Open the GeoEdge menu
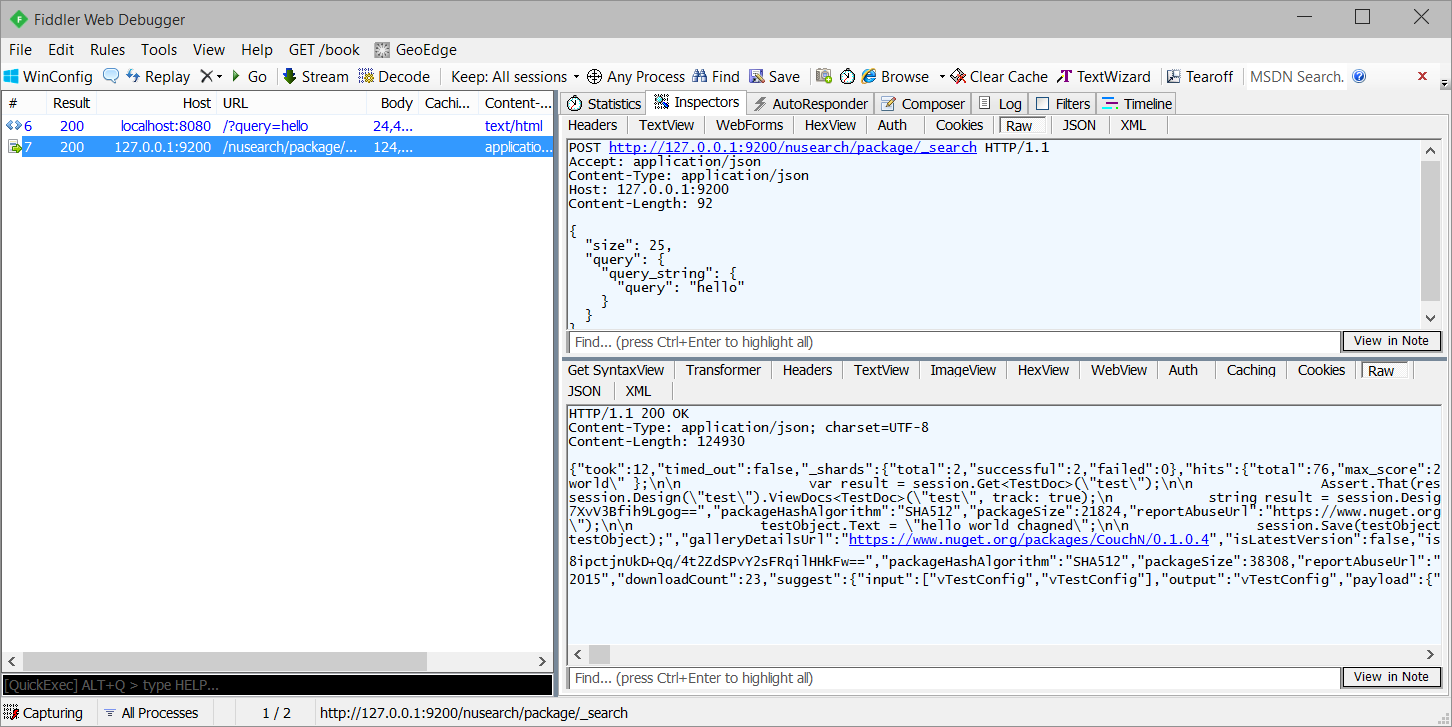 tap(415, 49)
